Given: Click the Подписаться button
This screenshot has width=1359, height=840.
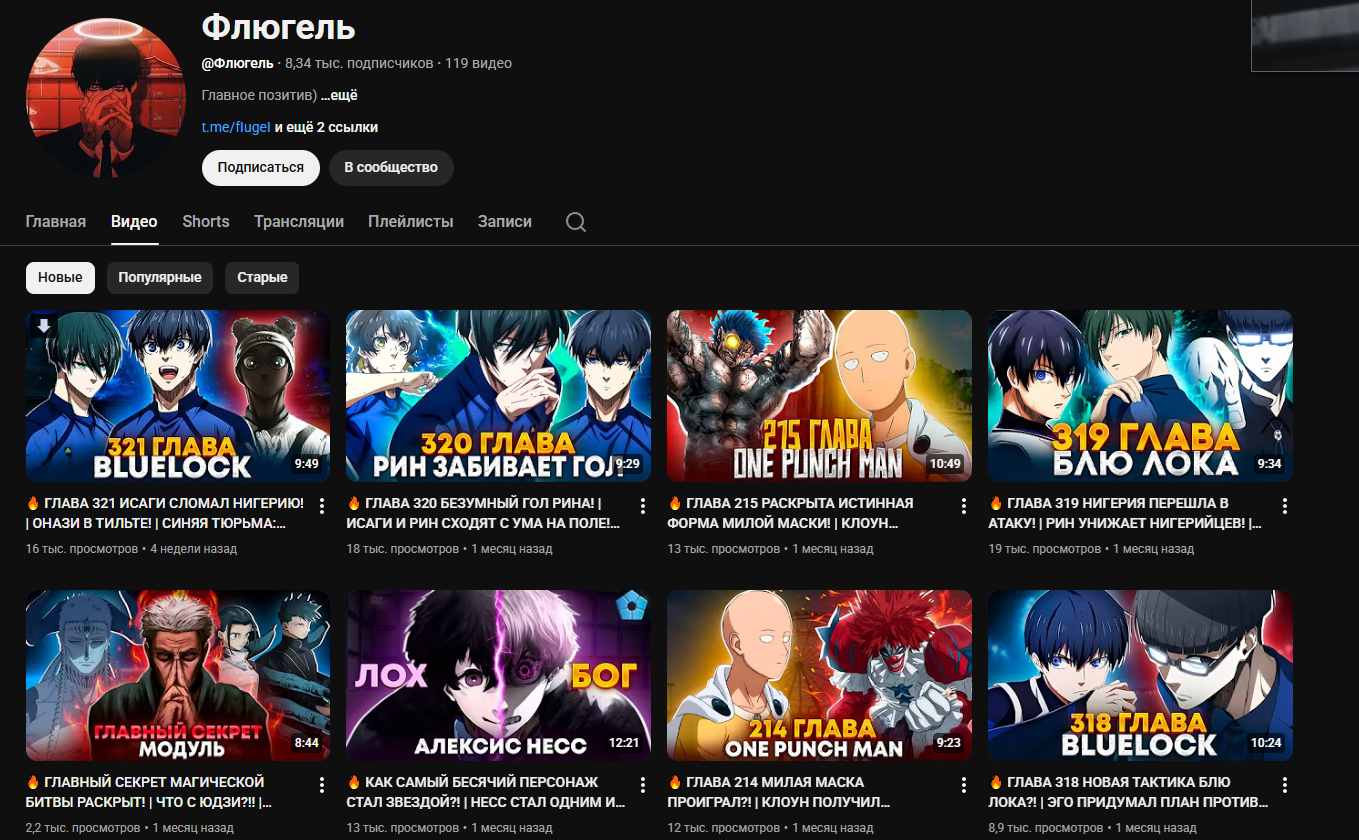Looking at the screenshot, I should point(261,168).
